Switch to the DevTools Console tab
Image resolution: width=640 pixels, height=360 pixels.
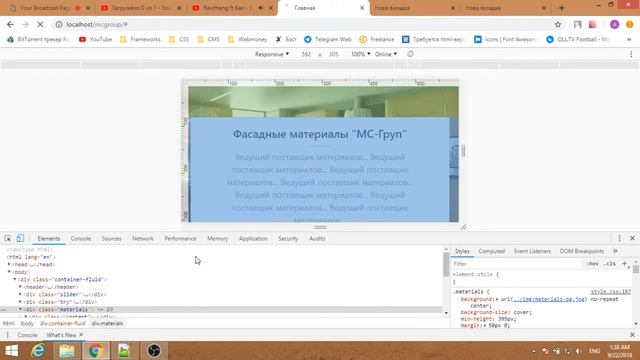pos(81,238)
